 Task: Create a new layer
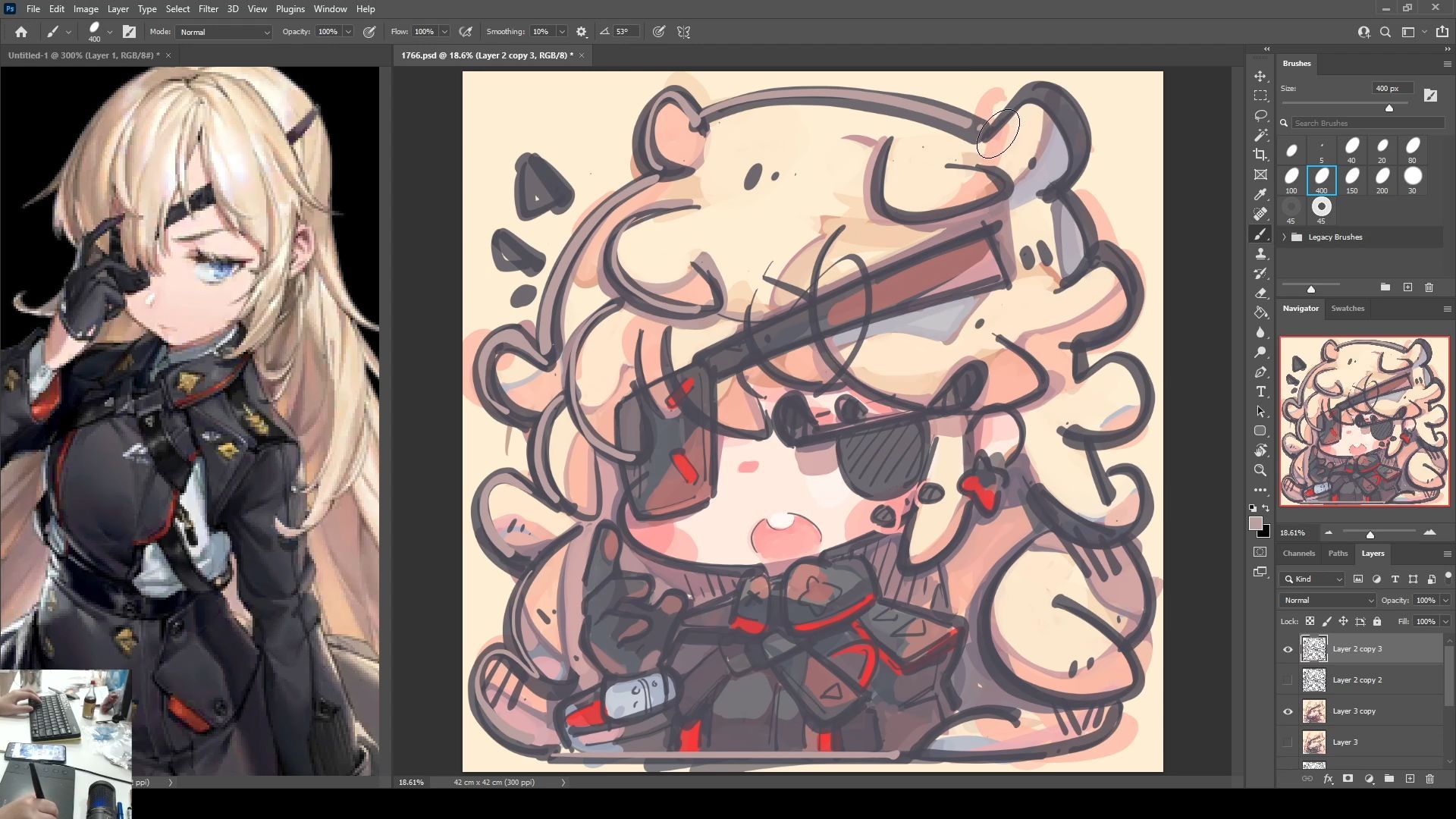click(1410, 779)
